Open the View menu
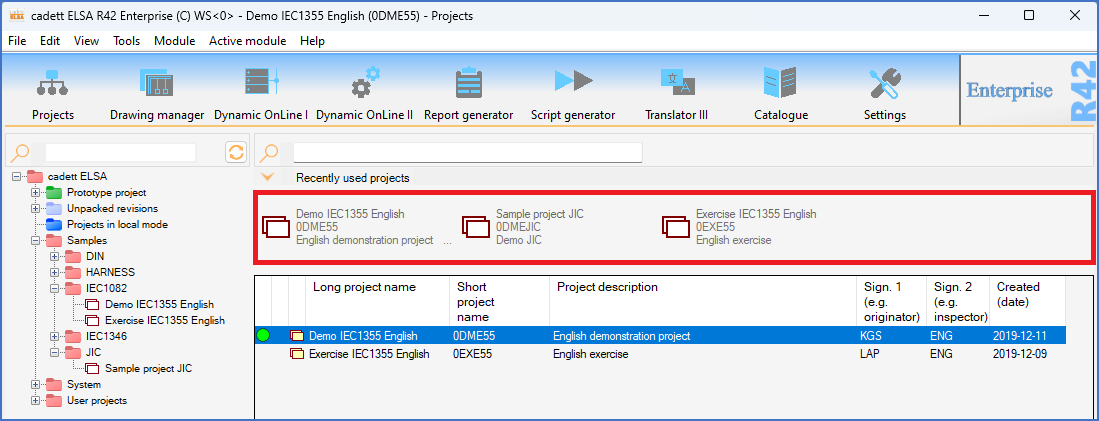Viewport: 1099px width, 421px height. (86, 41)
